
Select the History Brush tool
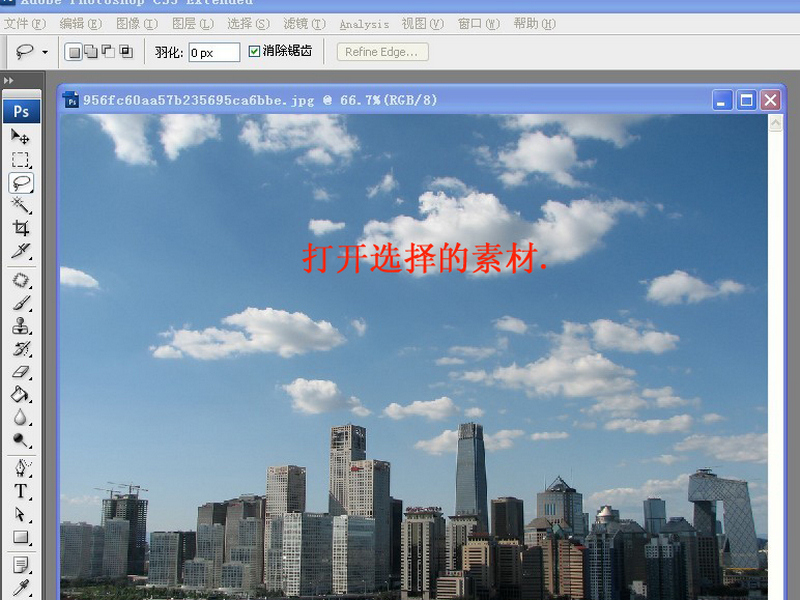pos(20,348)
